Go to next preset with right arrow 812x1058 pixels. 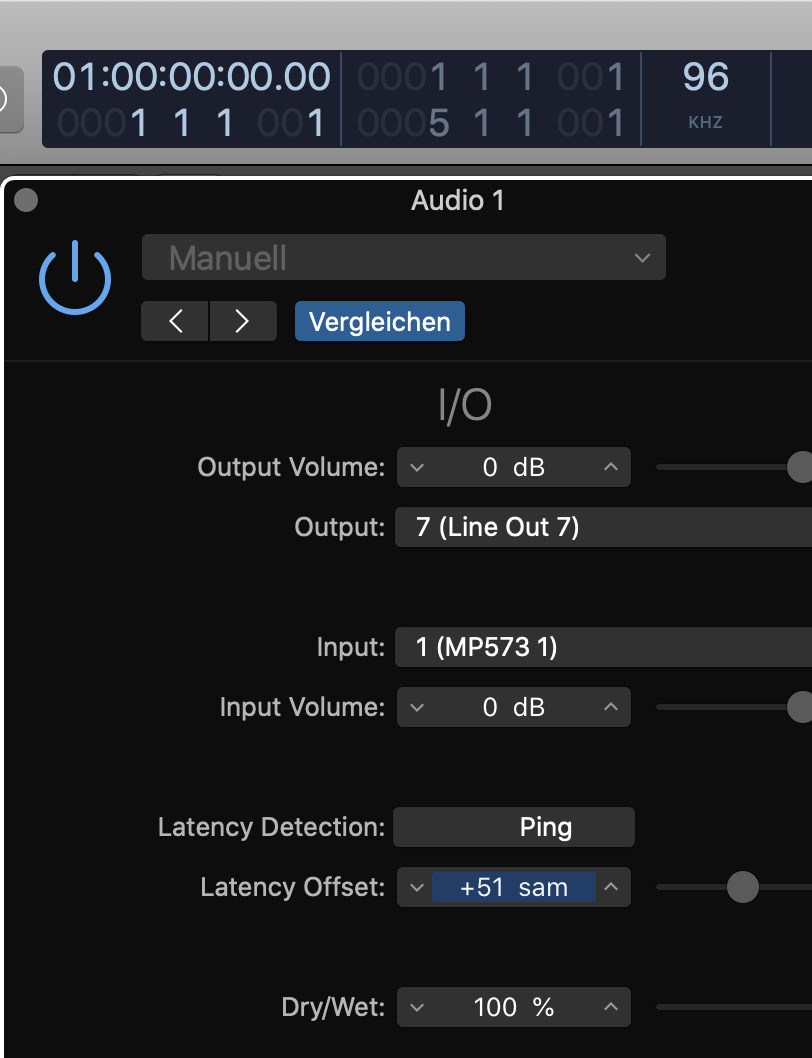(243, 321)
